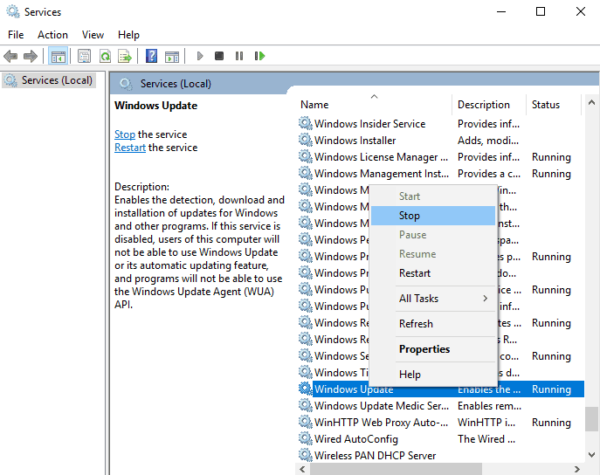600x475 pixels.
Task: Open the View menu
Action: coord(93,35)
